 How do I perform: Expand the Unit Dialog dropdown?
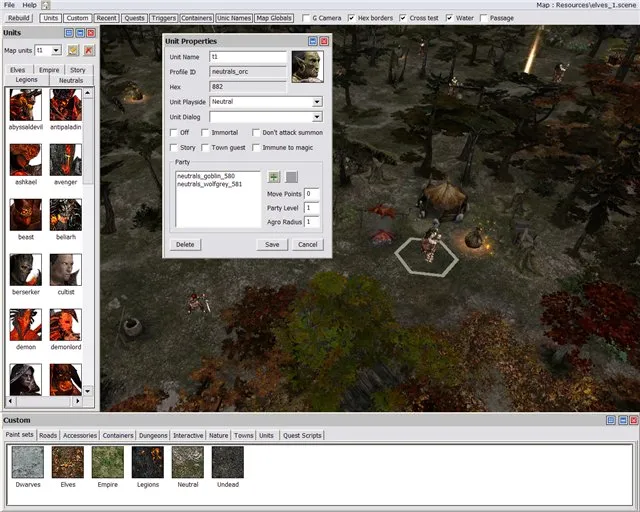click(317, 117)
